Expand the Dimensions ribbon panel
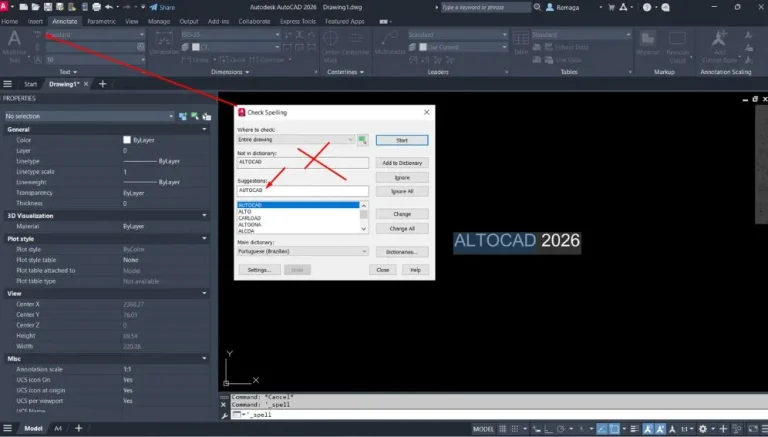 pos(230,72)
